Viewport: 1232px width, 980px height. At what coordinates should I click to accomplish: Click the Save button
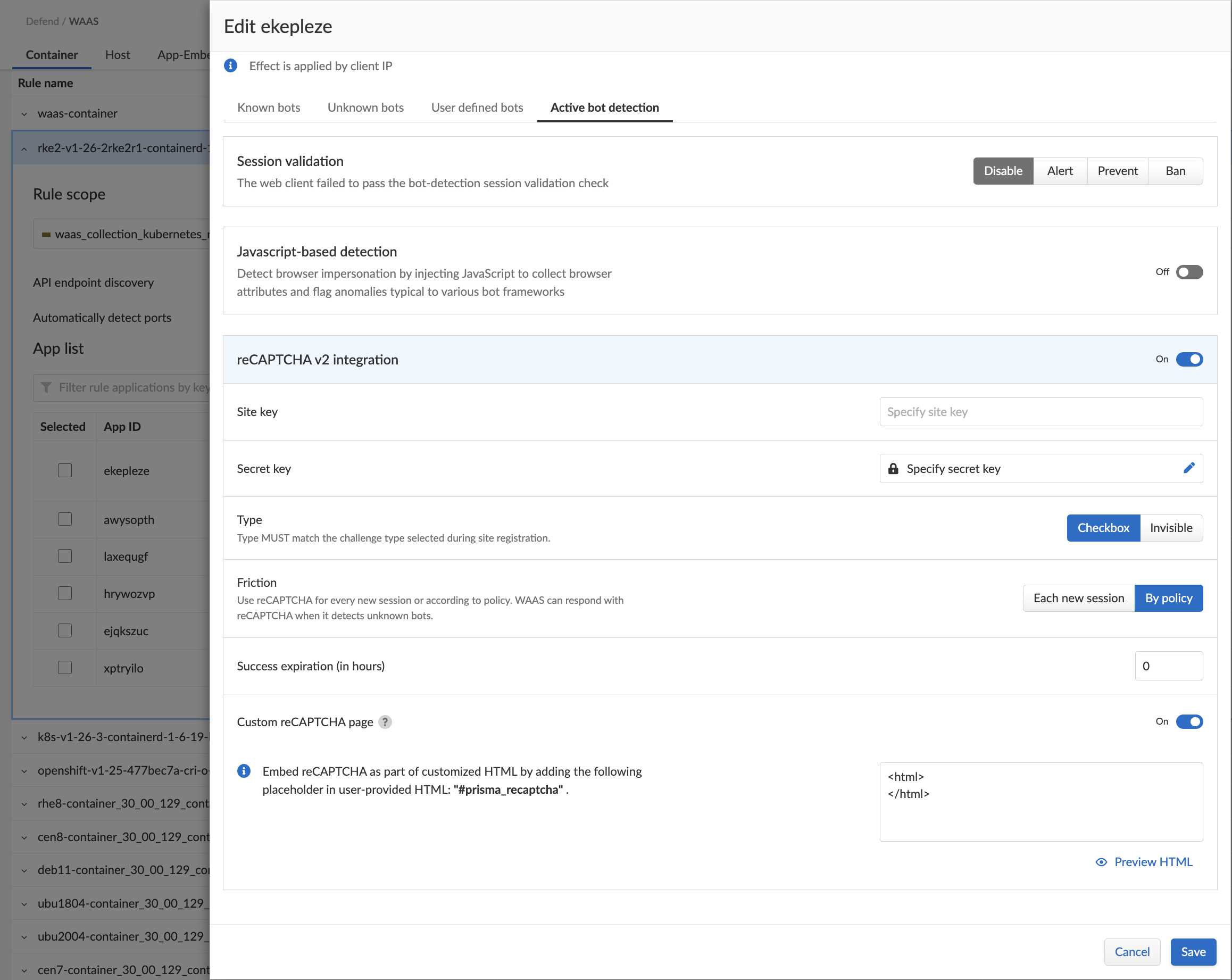[1193, 951]
